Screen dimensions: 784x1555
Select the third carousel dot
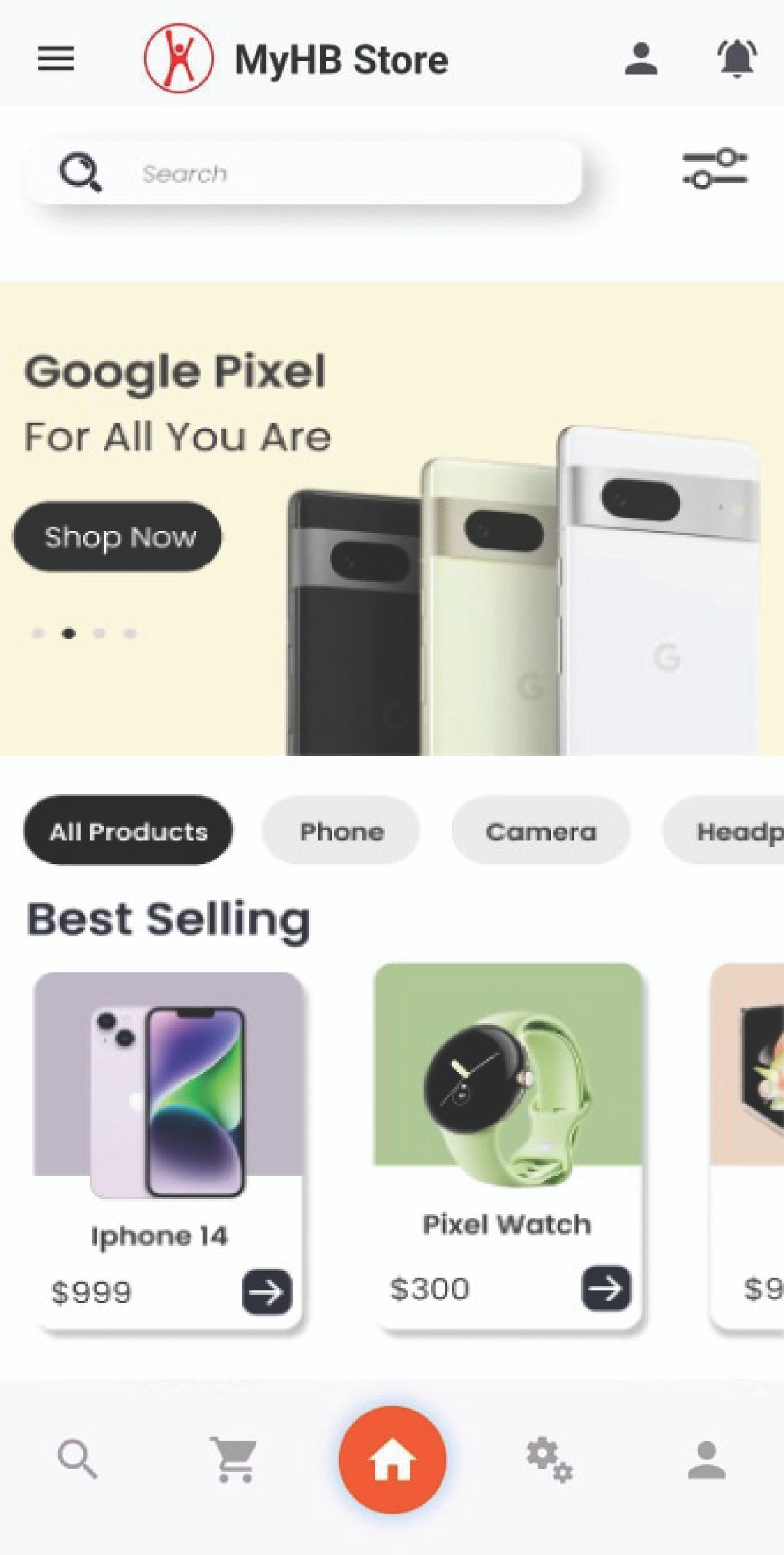click(99, 633)
